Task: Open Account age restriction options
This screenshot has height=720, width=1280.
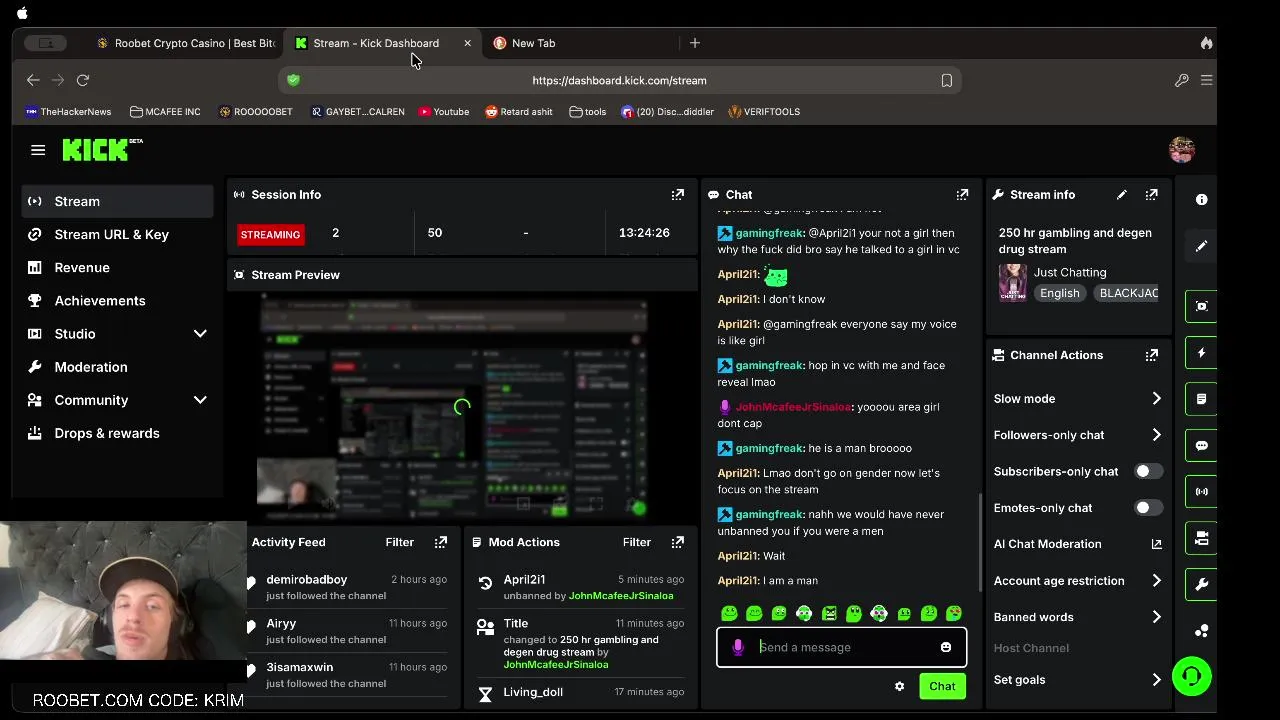Action: (x=1078, y=581)
